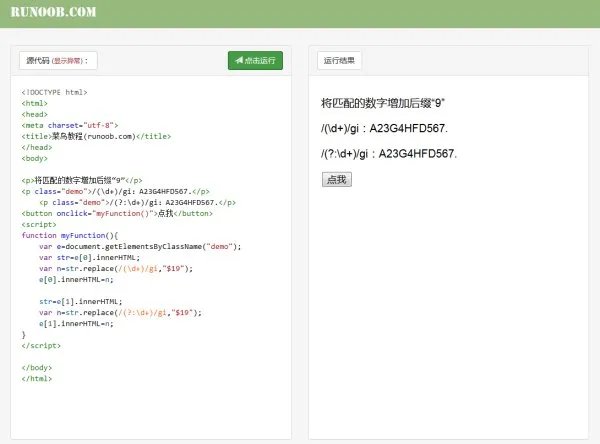Image resolution: width=600 pixels, height=444 pixels.
Task: Click the closing </body> tag line
Action: pyautogui.click(x=37, y=367)
